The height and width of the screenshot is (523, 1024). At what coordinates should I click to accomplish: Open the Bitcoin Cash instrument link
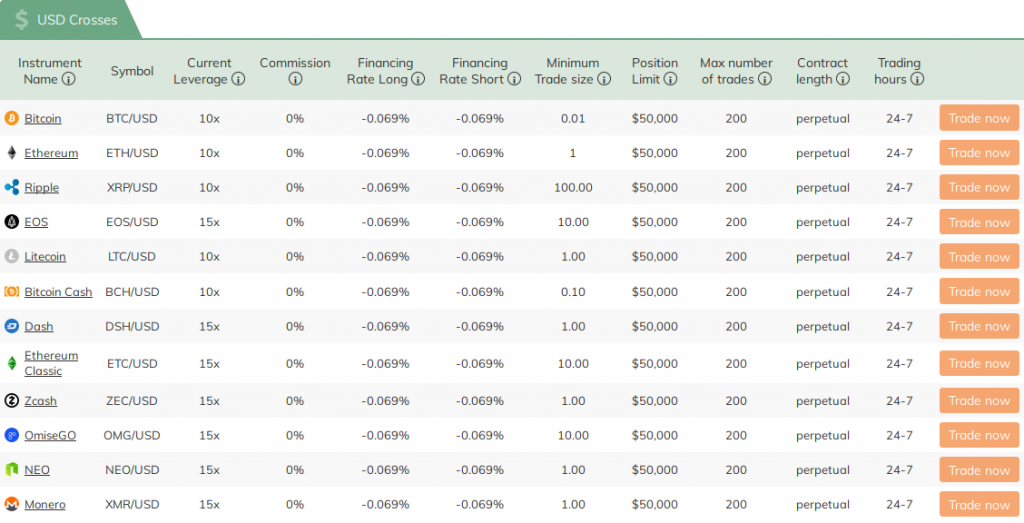click(58, 293)
